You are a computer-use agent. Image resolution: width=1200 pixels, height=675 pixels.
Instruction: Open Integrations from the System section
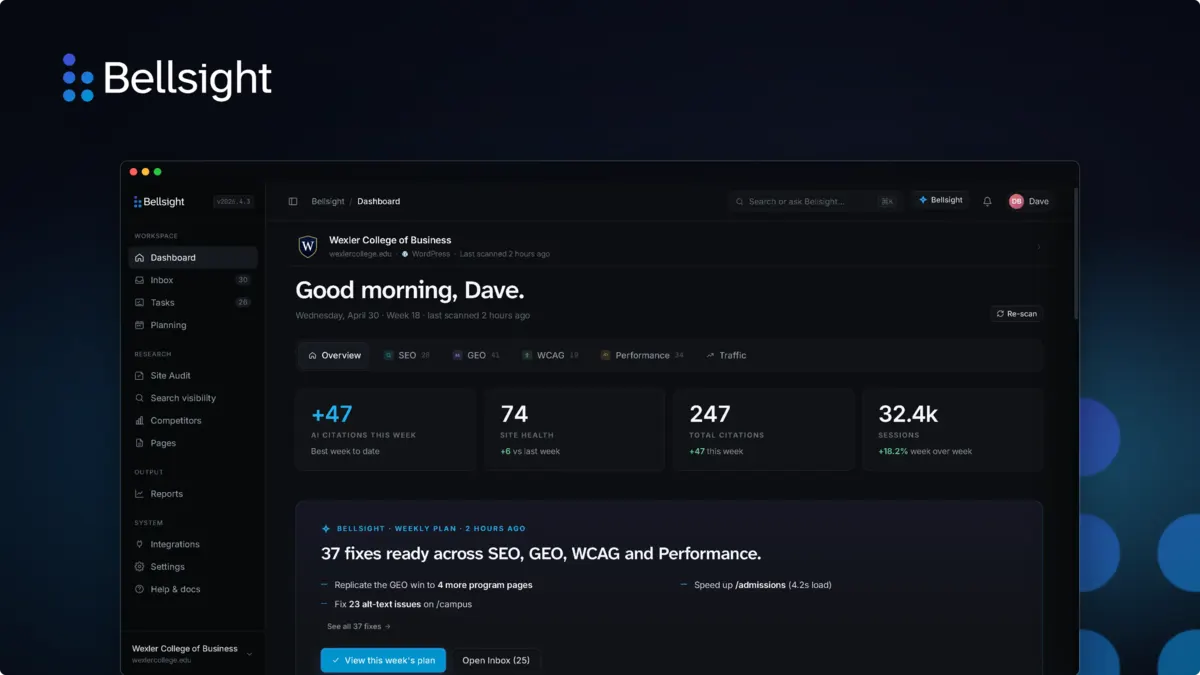[x=192, y=544]
